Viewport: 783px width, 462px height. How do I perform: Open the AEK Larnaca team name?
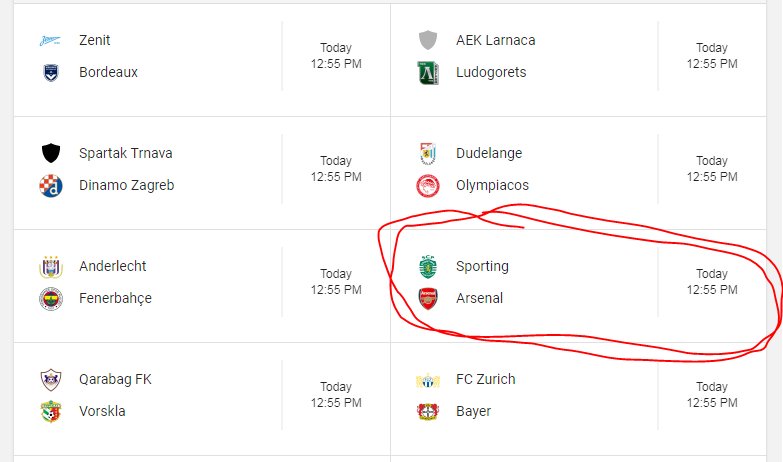pyautogui.click(x=495, y=40)
